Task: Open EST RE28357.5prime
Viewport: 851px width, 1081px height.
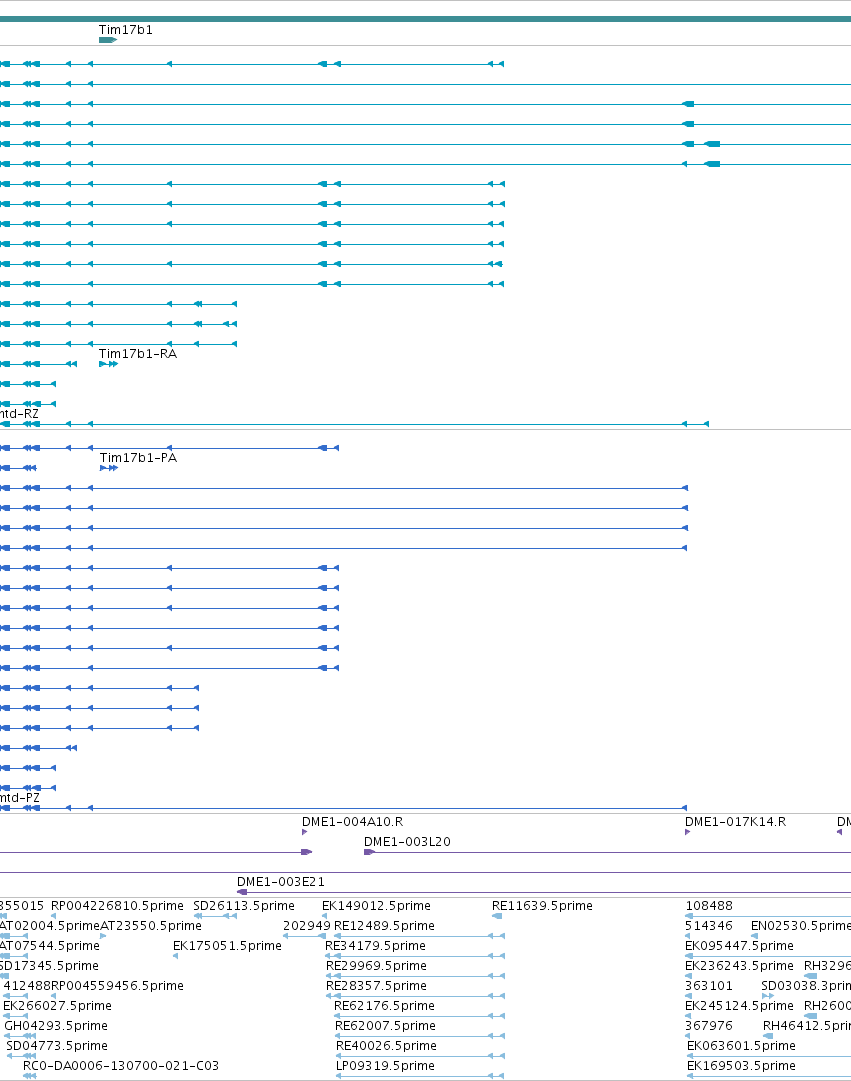Action: click(376, 986)
